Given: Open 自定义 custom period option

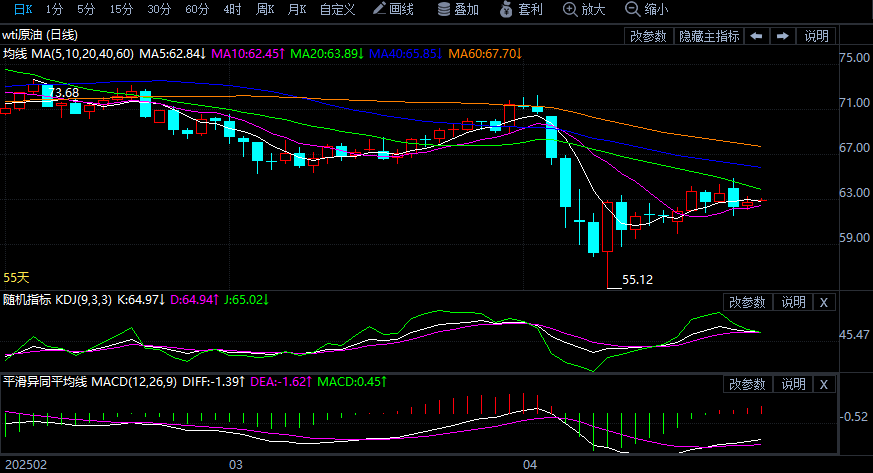Looking at the screenshot, I should 337,9.
